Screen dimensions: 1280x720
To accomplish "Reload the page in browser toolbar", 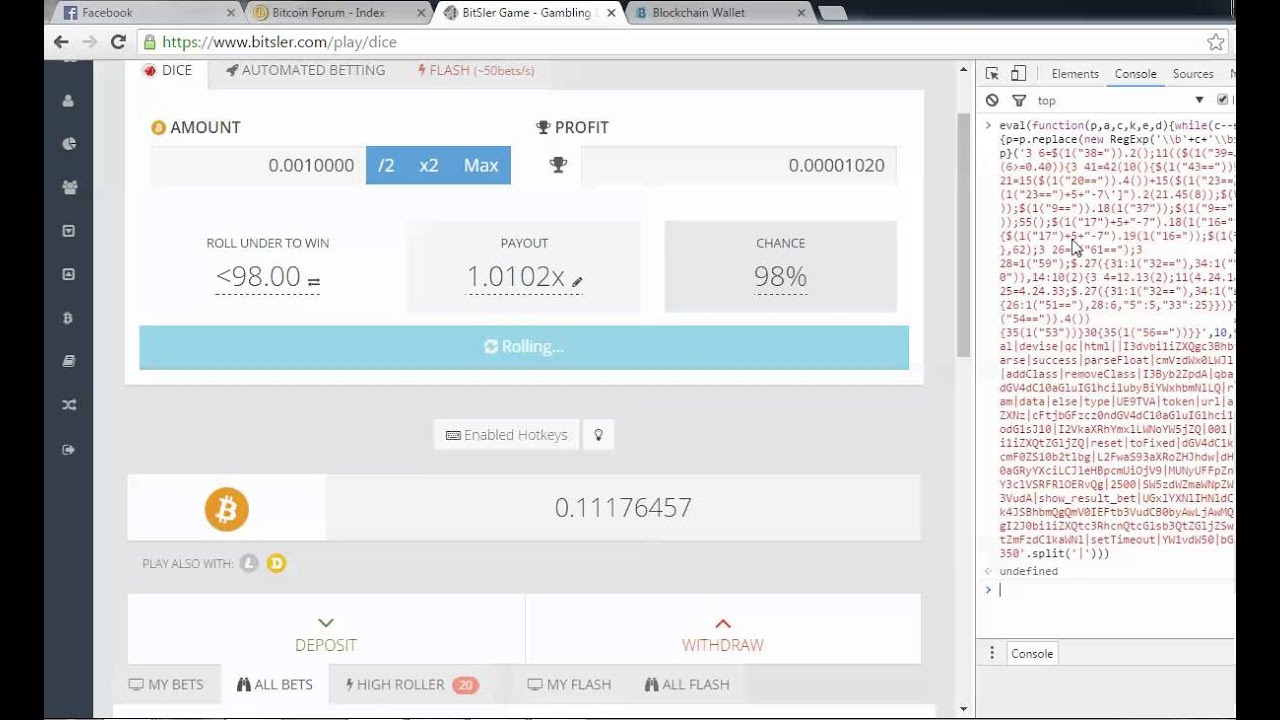I will coord(118,42).
